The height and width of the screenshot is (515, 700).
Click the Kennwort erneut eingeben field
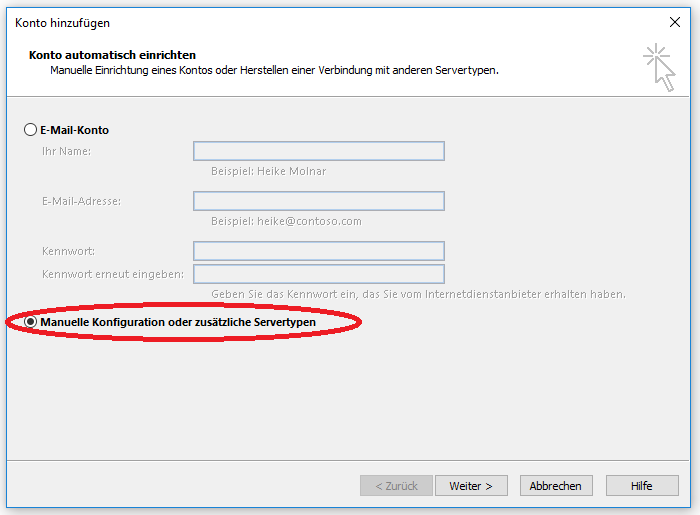coord(319,274)
